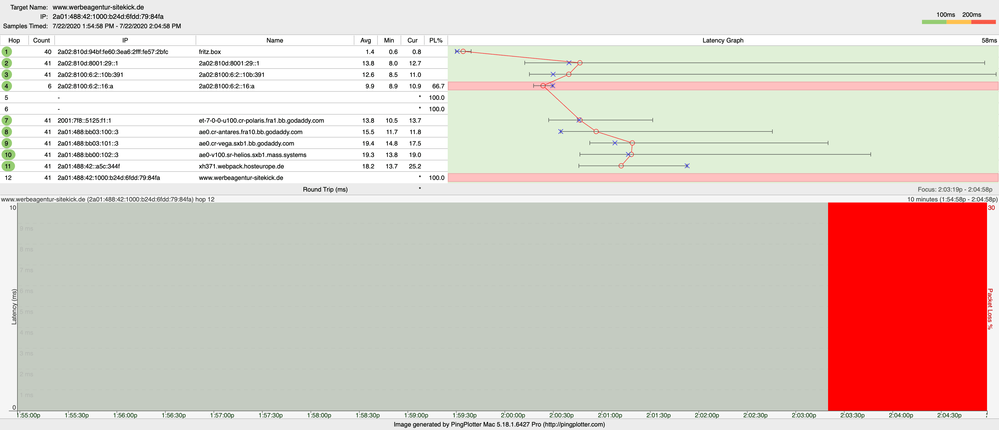This screenshot has height=430, width=999.
Task: Click the red packet-loss bar in hop 12 graph
Action: (x=723, y=178)
